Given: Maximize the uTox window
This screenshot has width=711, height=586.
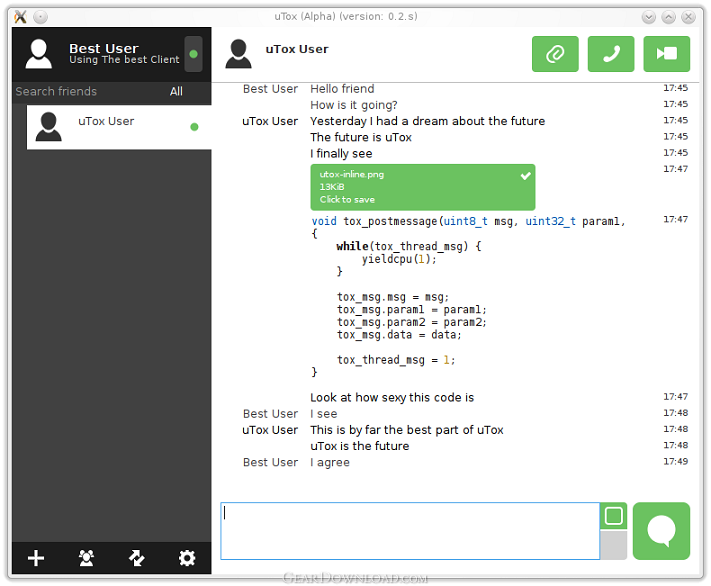Looking at the screenshot, I should click(x=668, y=17).
